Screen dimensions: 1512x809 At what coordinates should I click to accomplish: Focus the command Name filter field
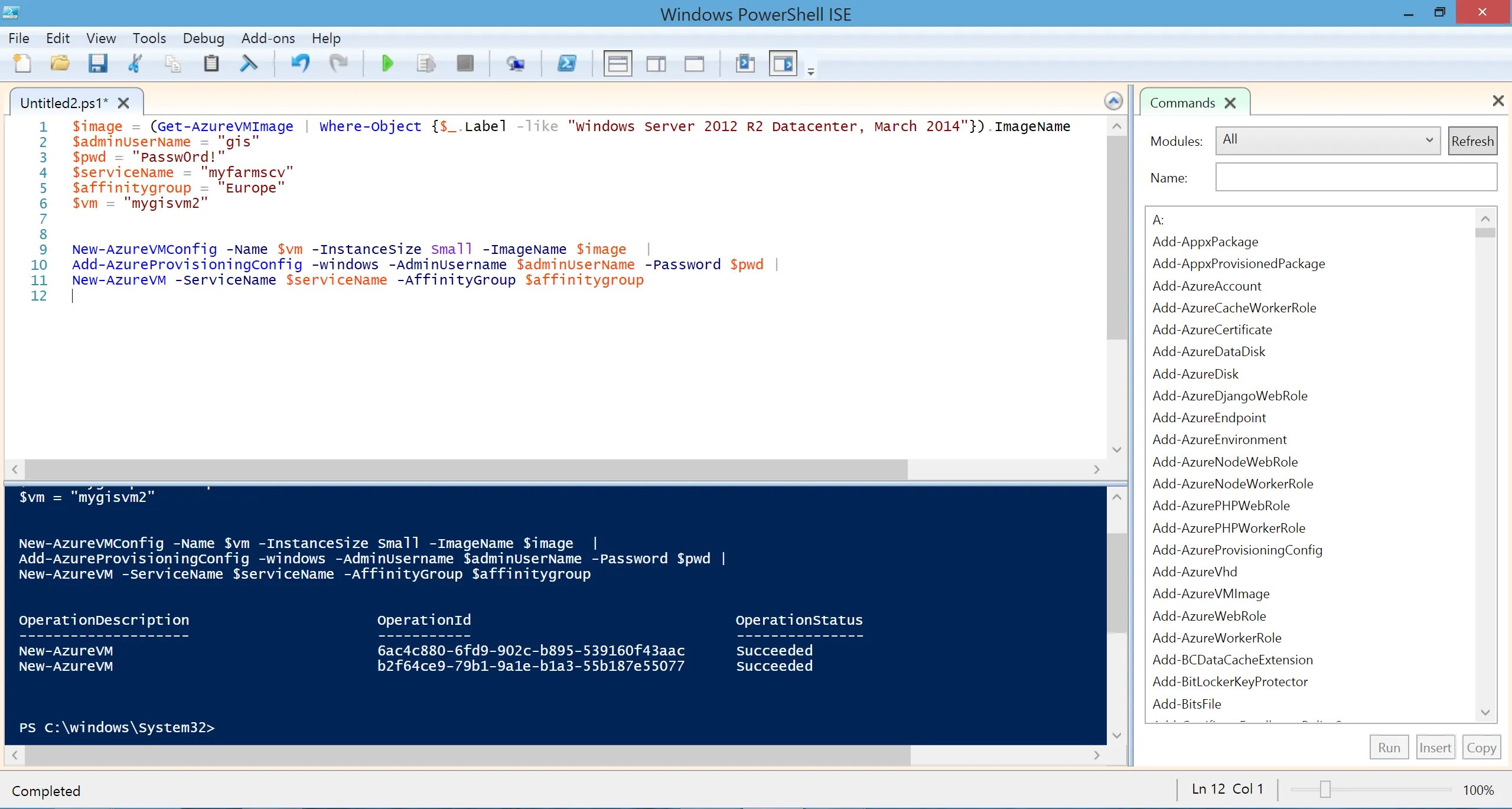pyautogui.click(x=1356, y=177)
